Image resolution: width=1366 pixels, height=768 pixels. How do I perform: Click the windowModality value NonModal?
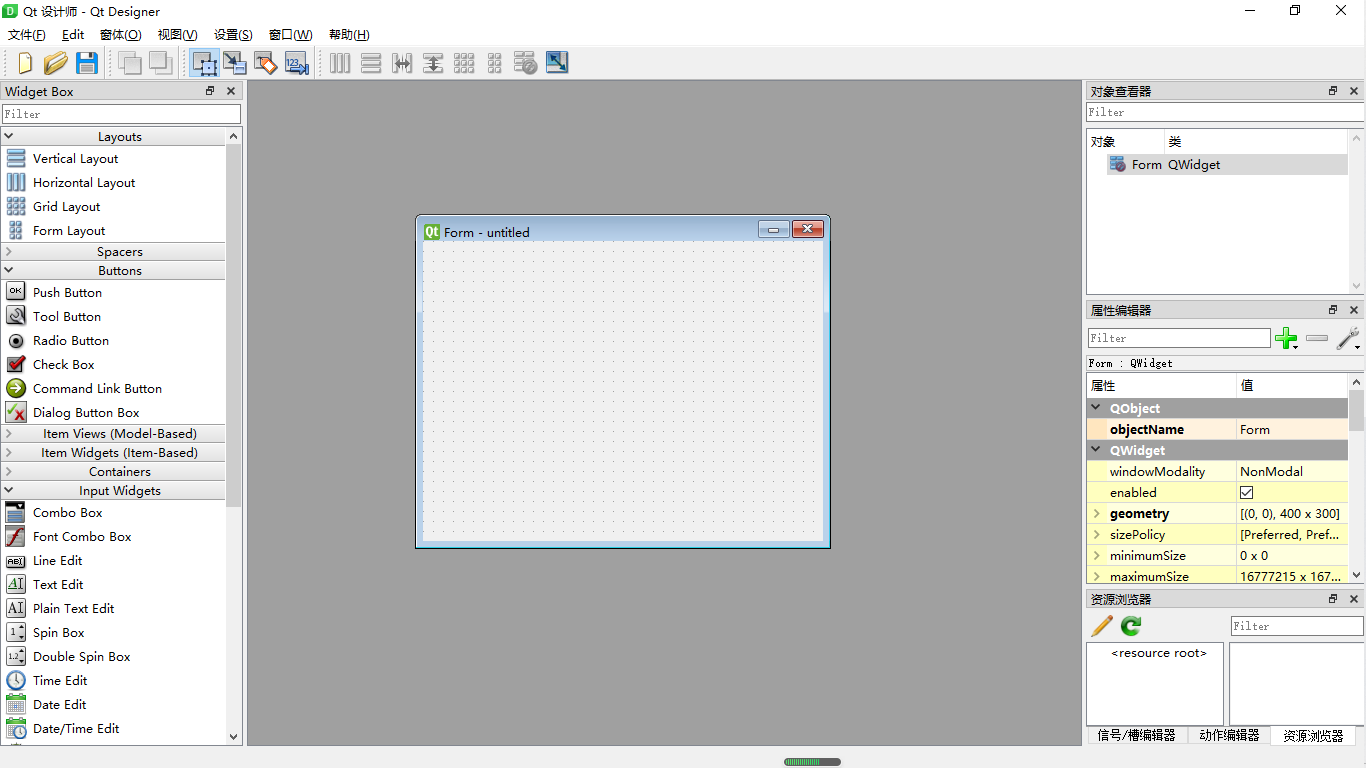pyautogui.click(x=1292, y=471)
